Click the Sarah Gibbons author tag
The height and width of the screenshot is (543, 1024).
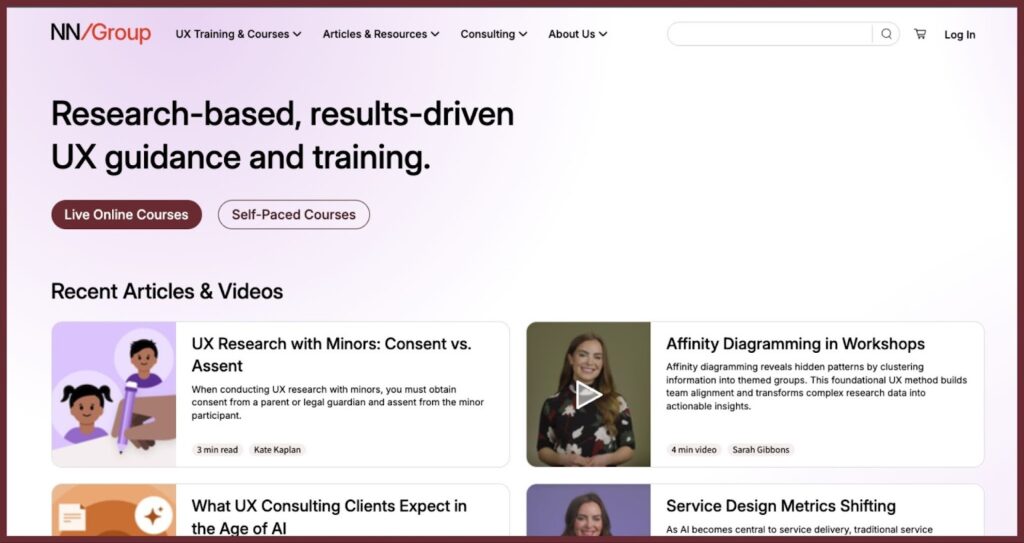761,450
